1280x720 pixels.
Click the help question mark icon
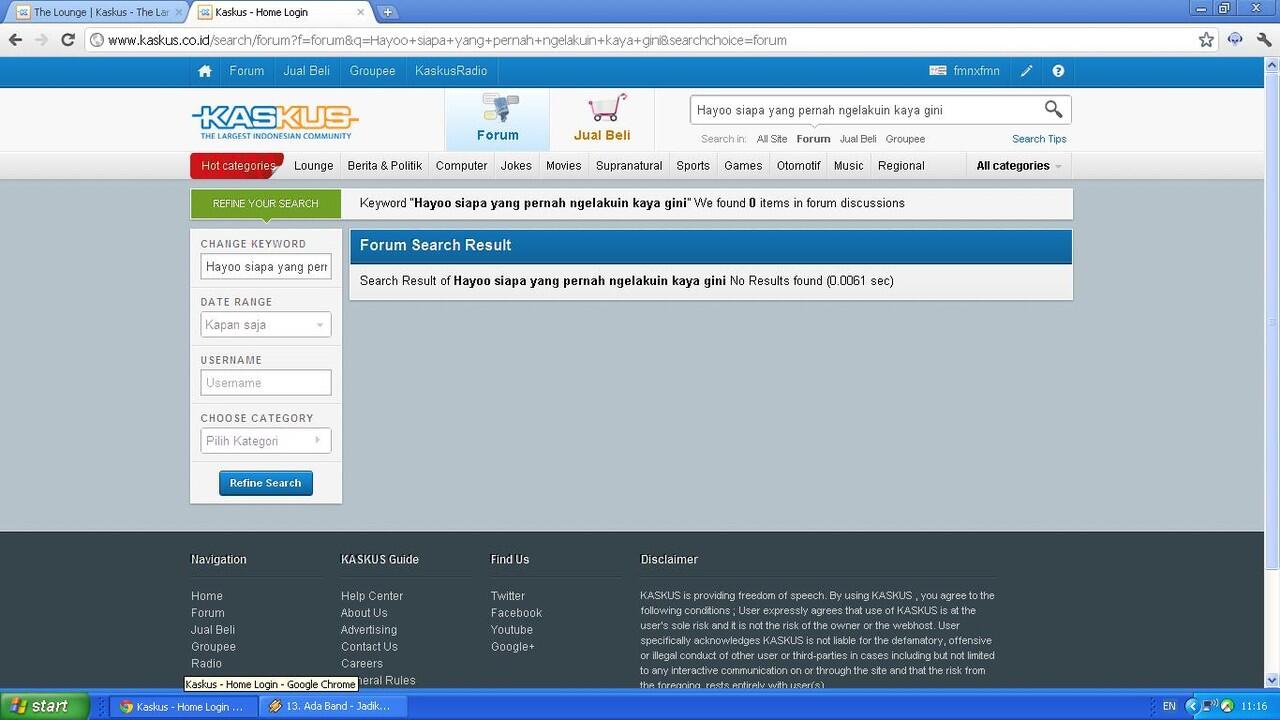pyautogui.click(x=1058, y=71)
